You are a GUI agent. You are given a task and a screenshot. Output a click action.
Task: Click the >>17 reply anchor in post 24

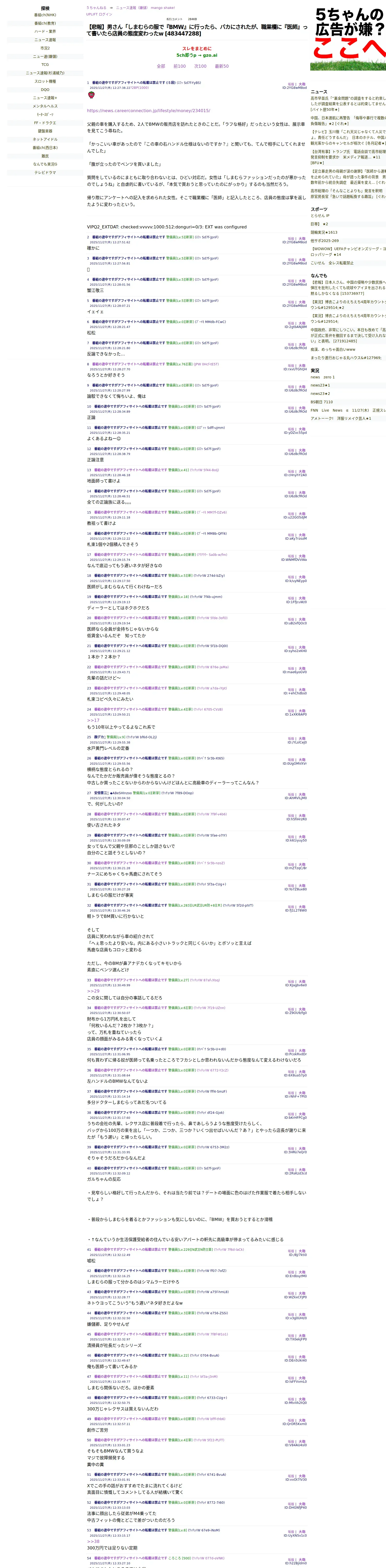click(x=93, y=721)
